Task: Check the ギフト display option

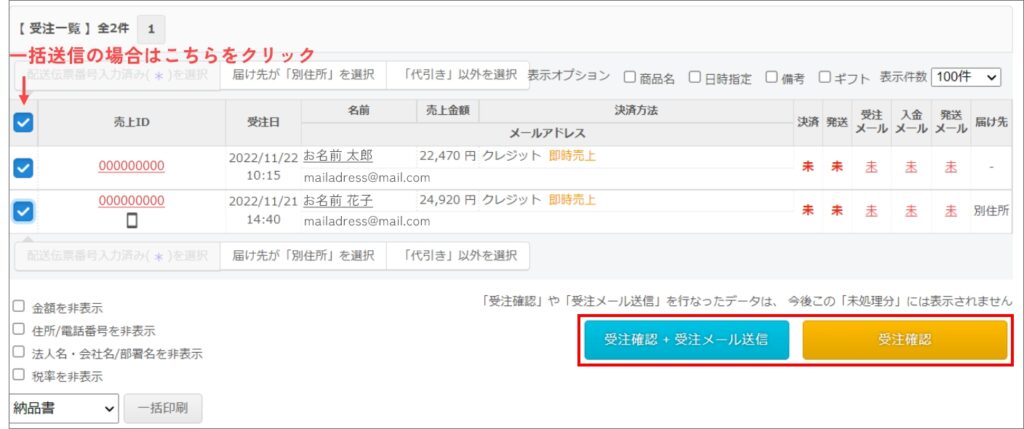Action: coord(825,76)
